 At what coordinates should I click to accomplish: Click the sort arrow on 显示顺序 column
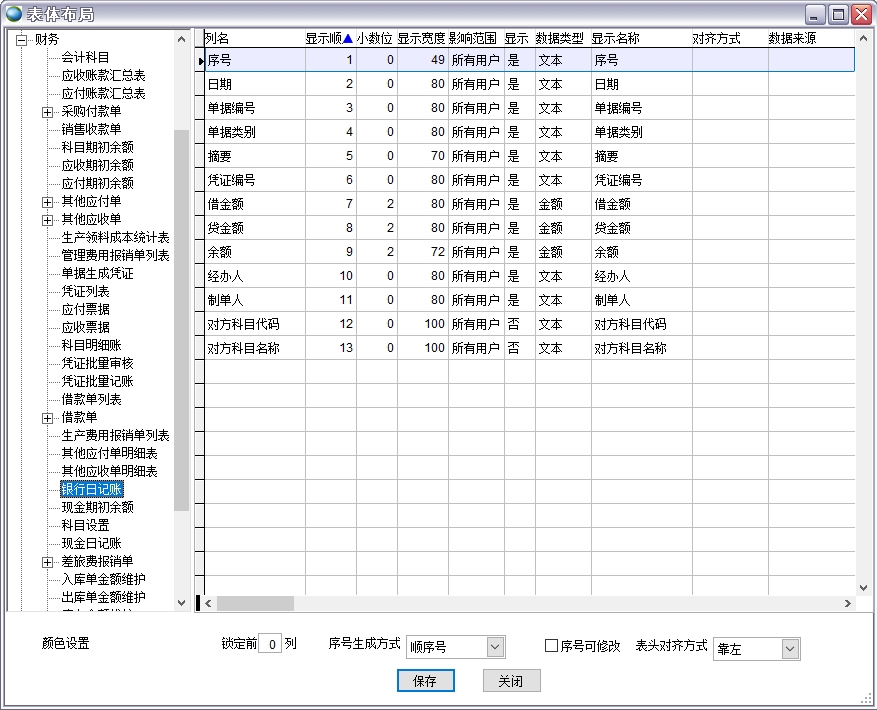click(x=348, y=39)
